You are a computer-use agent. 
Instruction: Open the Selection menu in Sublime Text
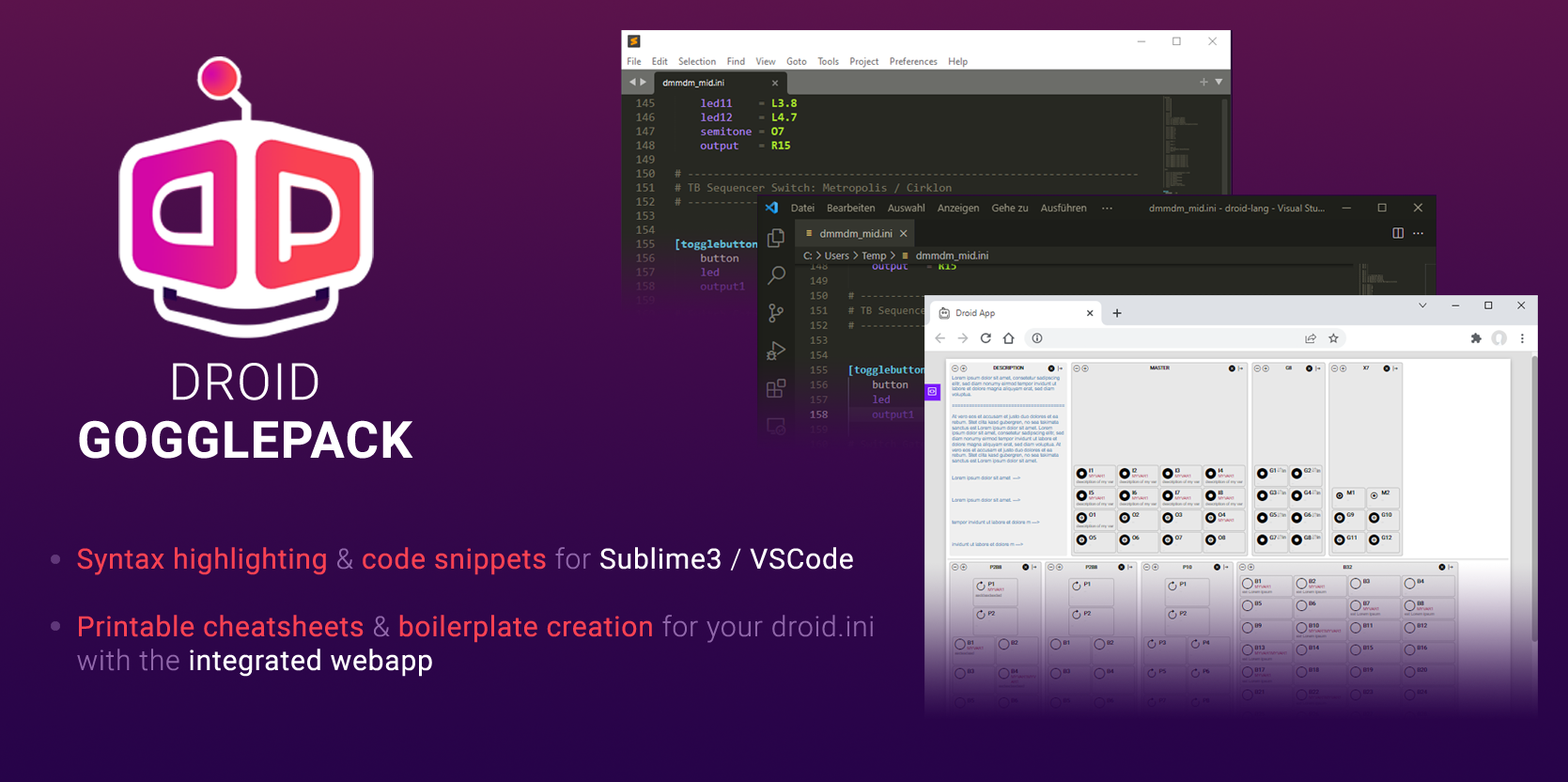point(697,61)
